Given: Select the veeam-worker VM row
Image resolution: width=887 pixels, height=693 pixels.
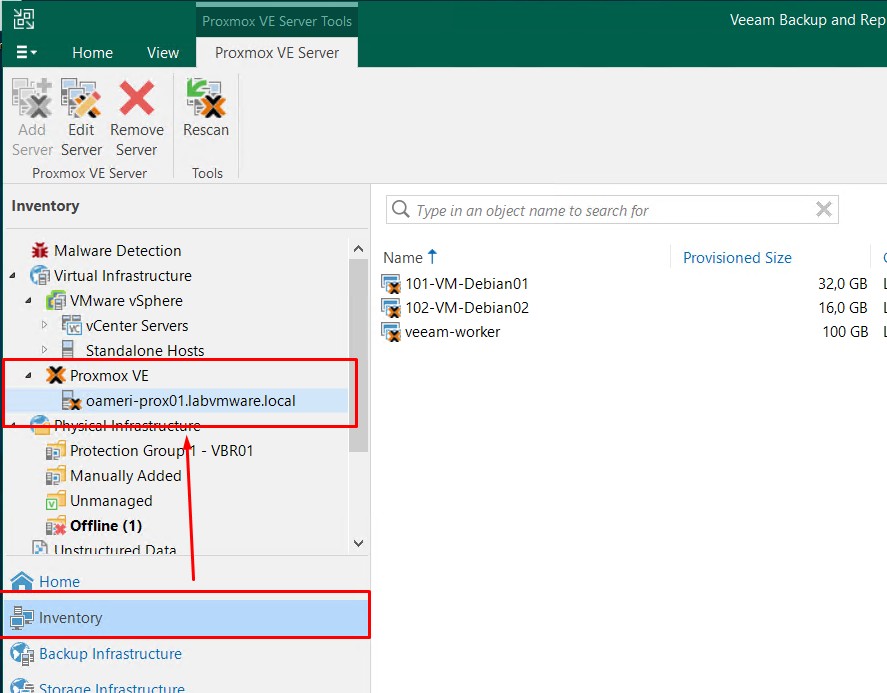Looking at the screenshot, I should 452,332.
